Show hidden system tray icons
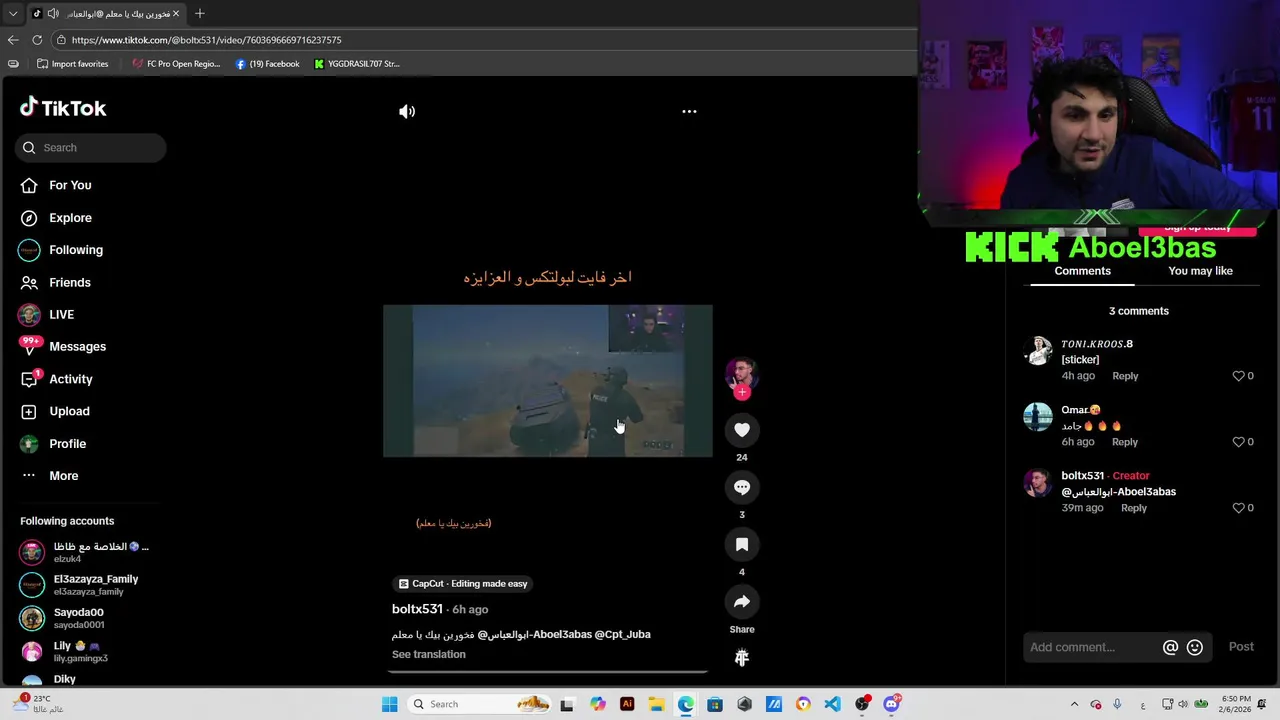This screenshot has width=1280, height=720. [x=1075, y=704]
